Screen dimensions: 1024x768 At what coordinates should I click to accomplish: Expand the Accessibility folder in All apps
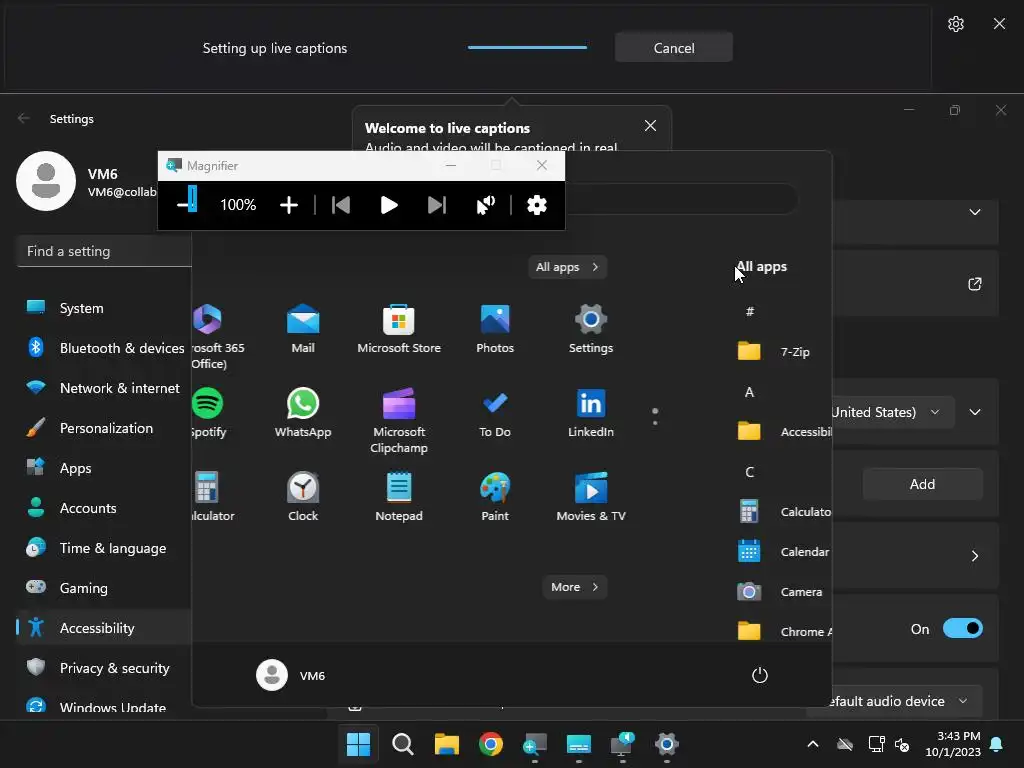[x=782, y=432]
